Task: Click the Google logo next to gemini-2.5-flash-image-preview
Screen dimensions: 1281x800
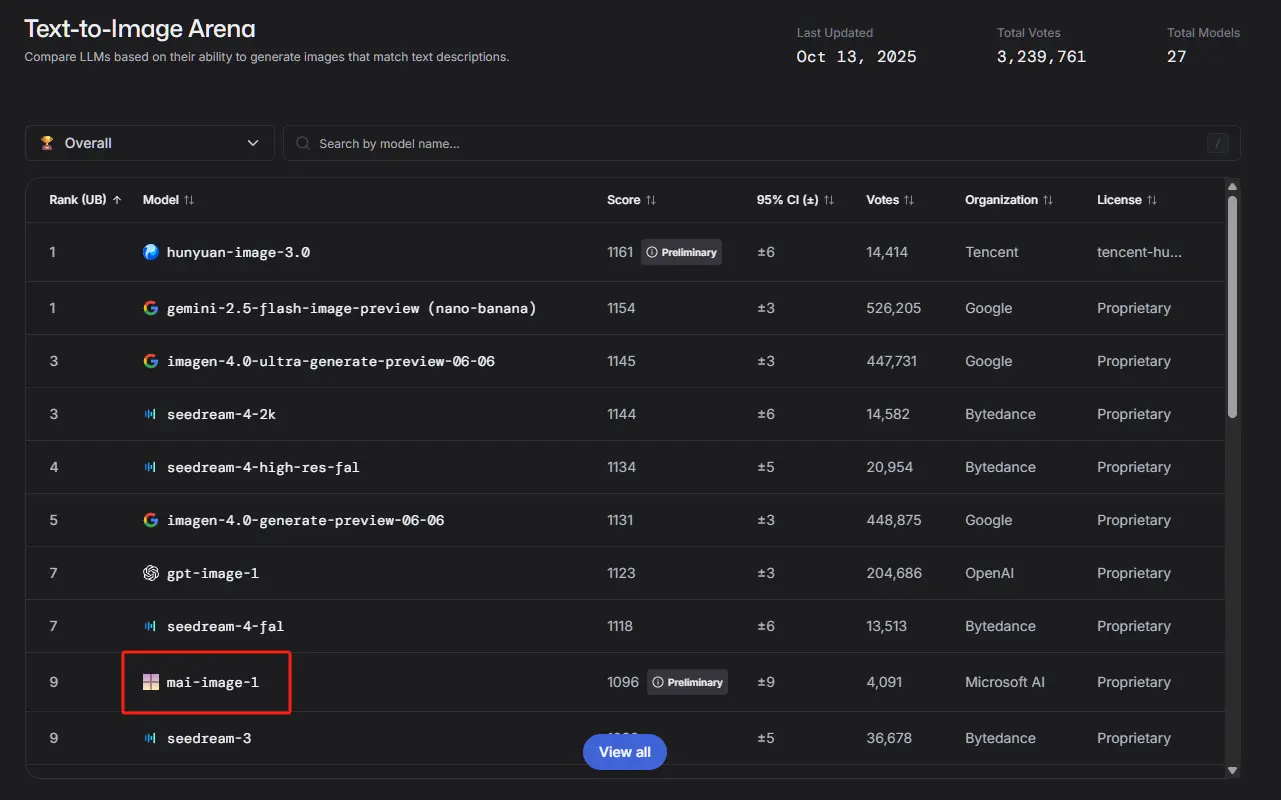Action: 151,308
